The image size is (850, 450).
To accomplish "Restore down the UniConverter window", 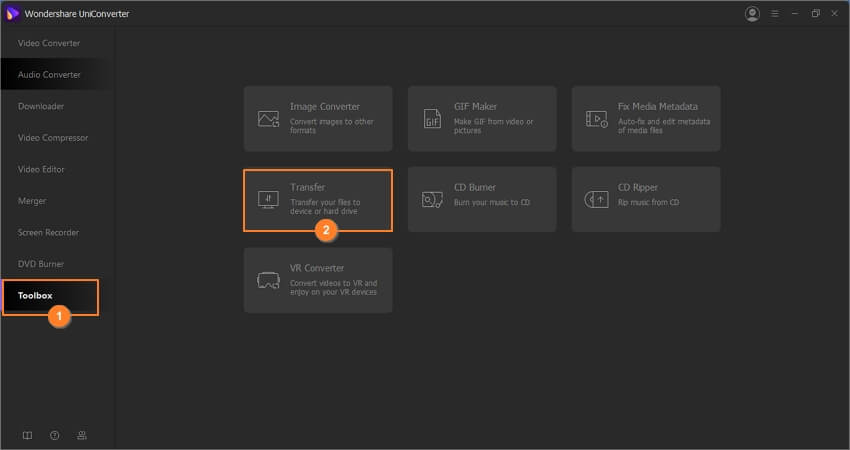I will [x=815, y=14].
